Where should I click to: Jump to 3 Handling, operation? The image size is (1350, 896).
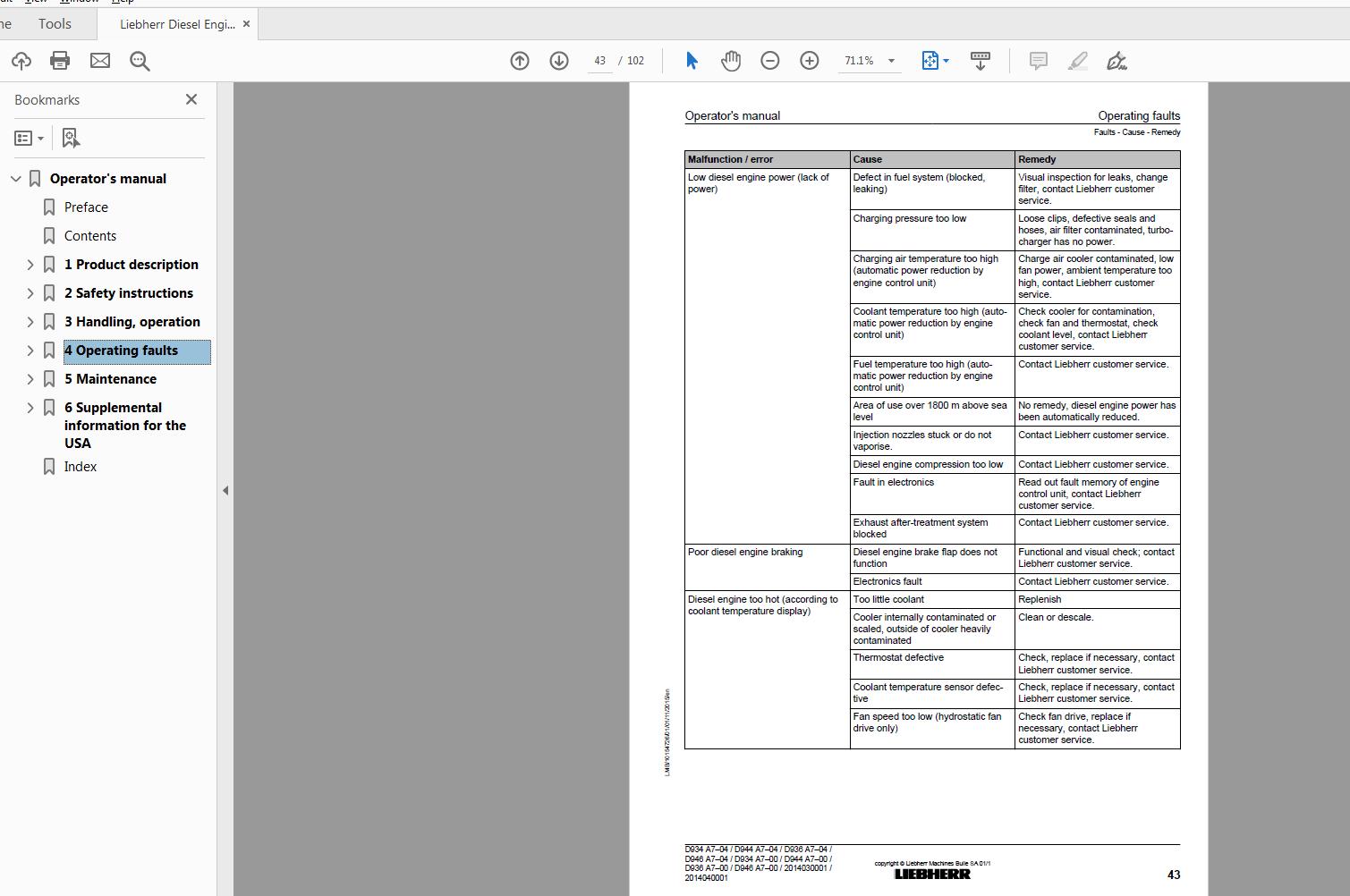pos(132,322)
